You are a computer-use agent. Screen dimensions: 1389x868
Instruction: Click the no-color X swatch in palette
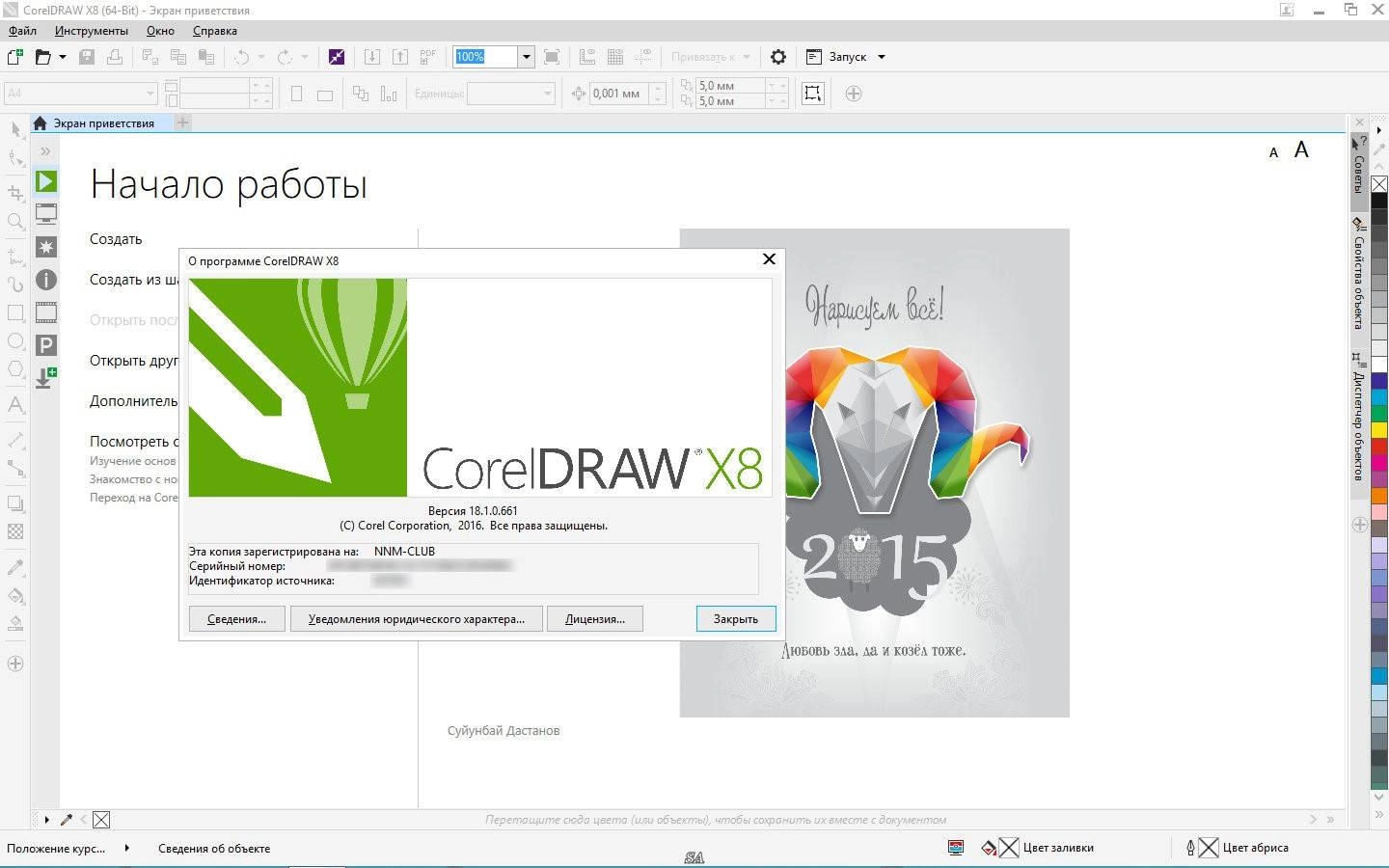pyautogui.click(x=1379, y=184)
